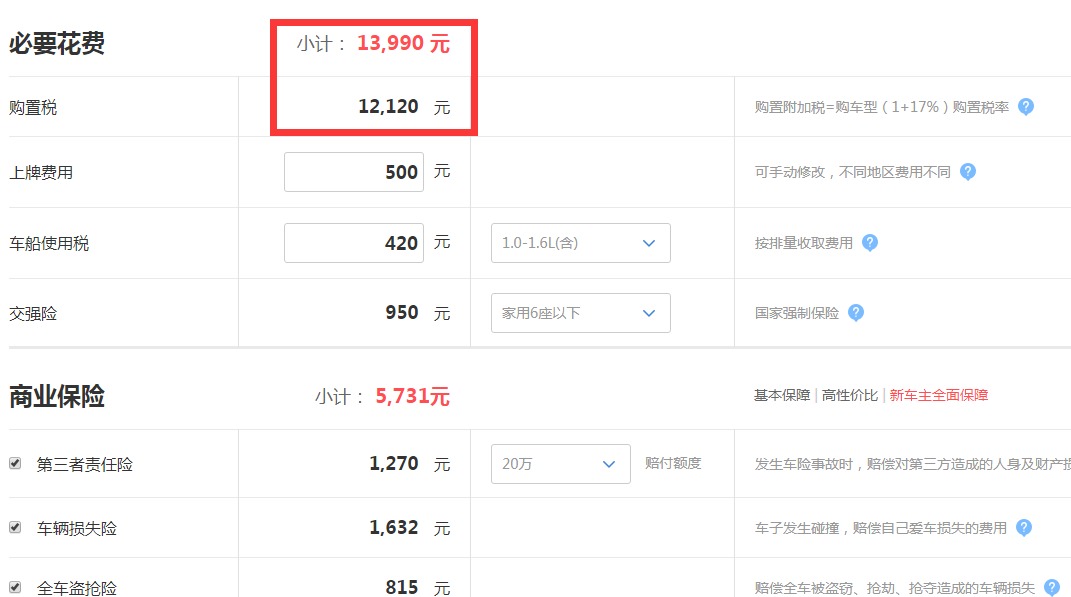This screenshot has width=1071, height=597.
Task: Click the 13,990 元 subtotal amount
Action: coord(403,44)
